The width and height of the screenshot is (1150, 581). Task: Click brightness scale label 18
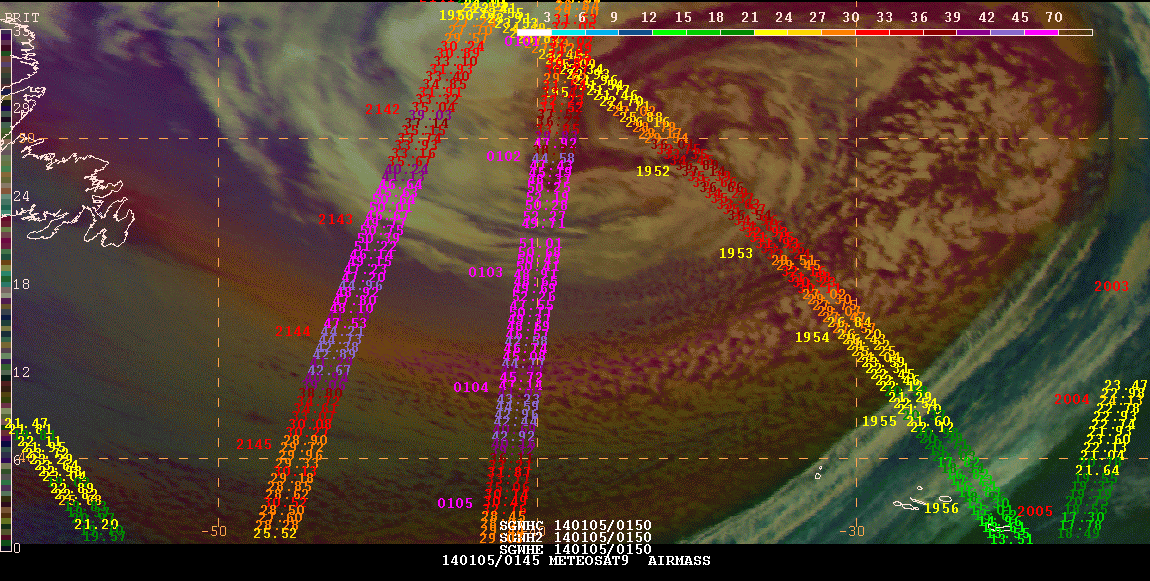(21, 285)
